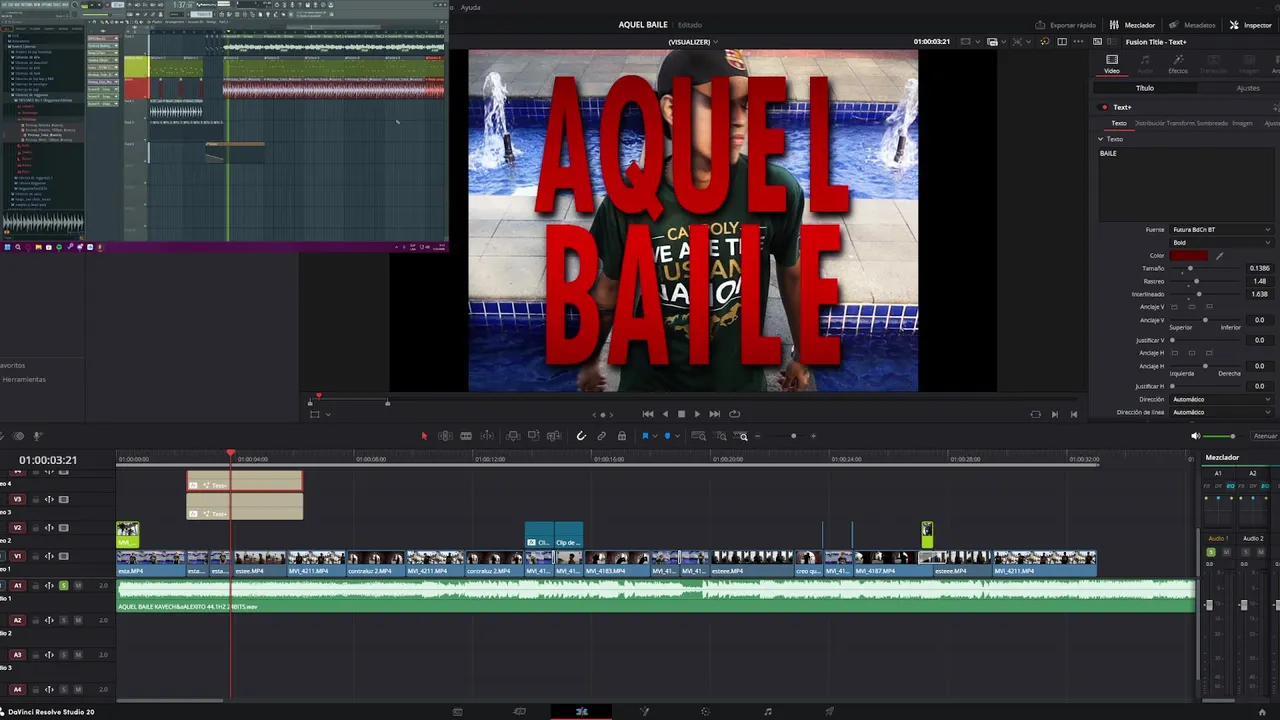
Task: Click the dark red Color swatch
Action: click(1189, 256)
